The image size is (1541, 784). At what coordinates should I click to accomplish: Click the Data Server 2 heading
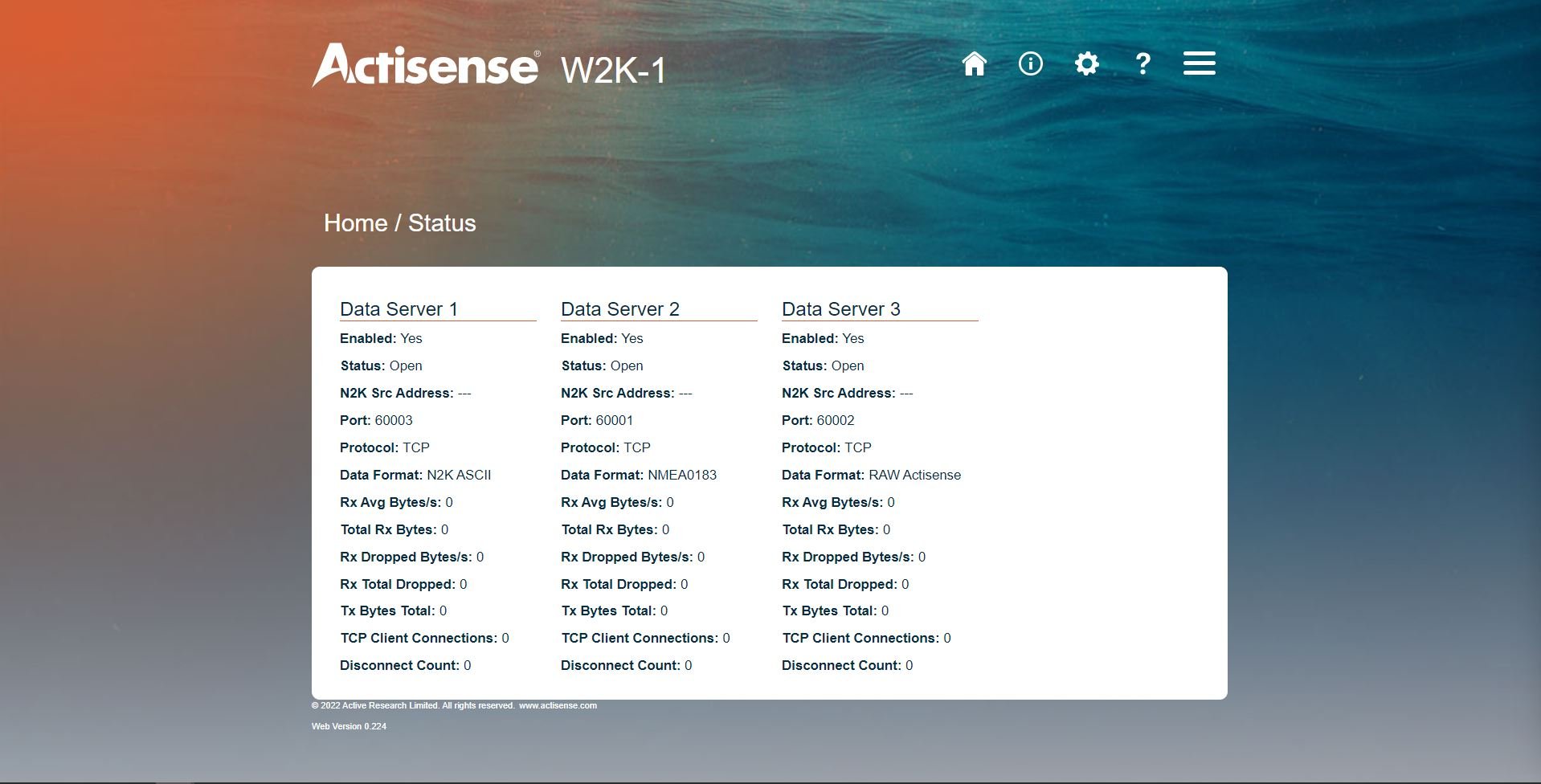point(619,309)
